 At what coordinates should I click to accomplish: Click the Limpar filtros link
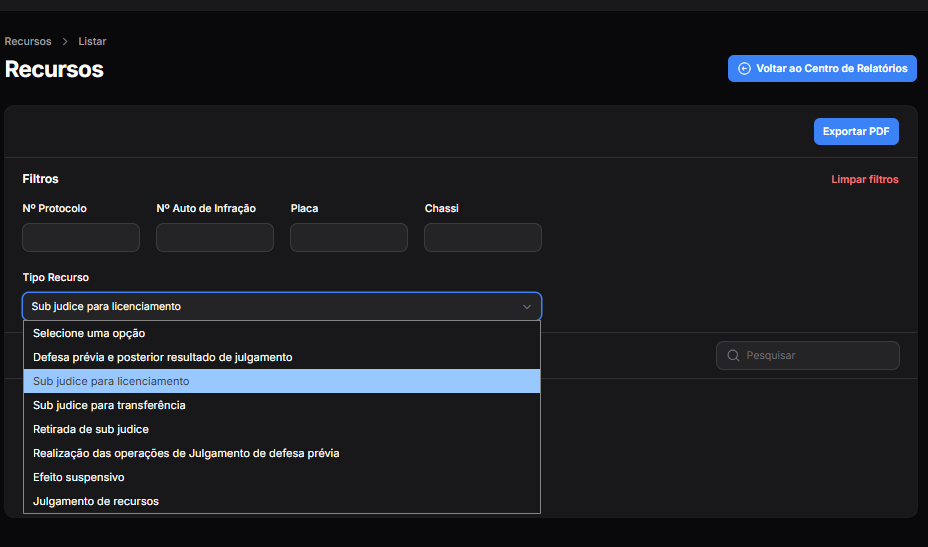pyautogui.click(x=864, y=180)
